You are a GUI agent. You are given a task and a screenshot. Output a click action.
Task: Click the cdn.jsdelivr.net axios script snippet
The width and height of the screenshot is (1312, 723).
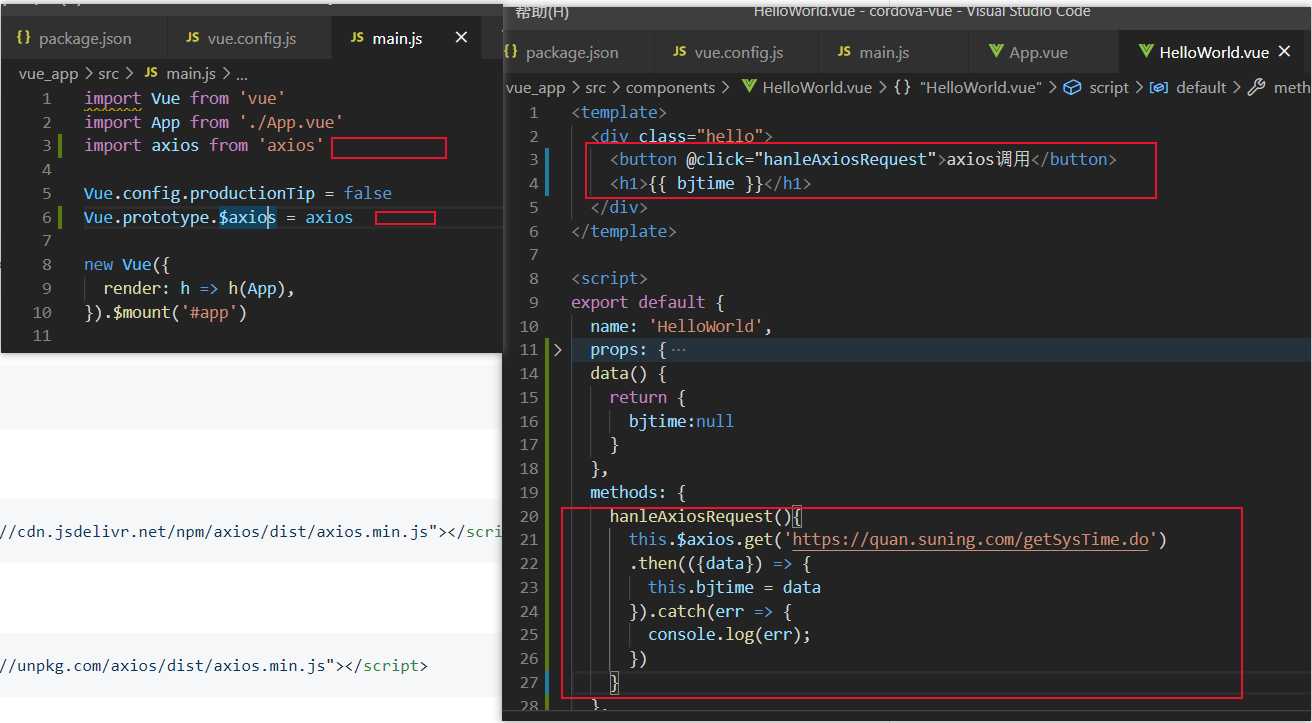tap(250, 531)
